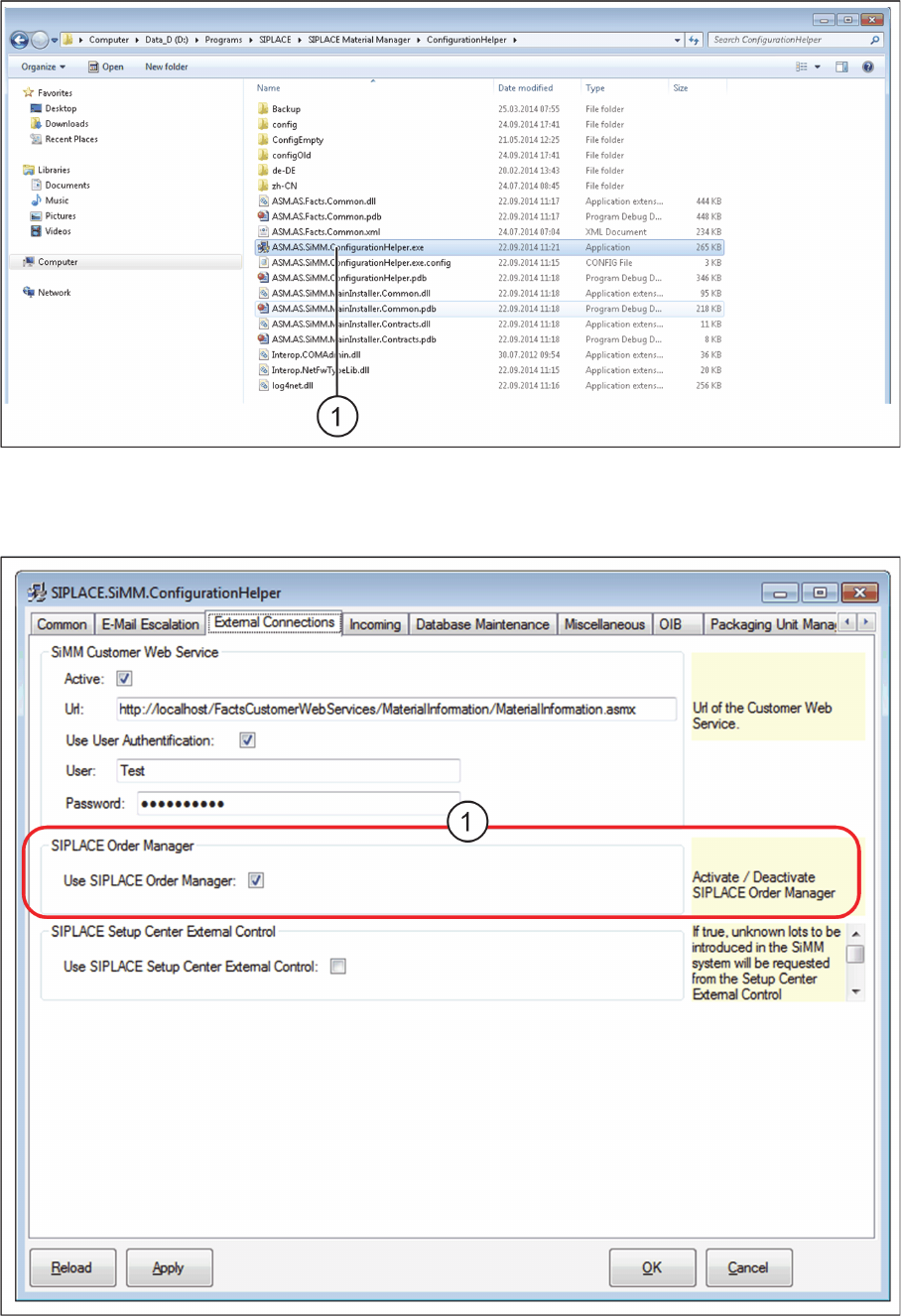Select ASM.AS.Facts.Common.dll file
This screenshot has width=901, height=1316.
(317, 201)
